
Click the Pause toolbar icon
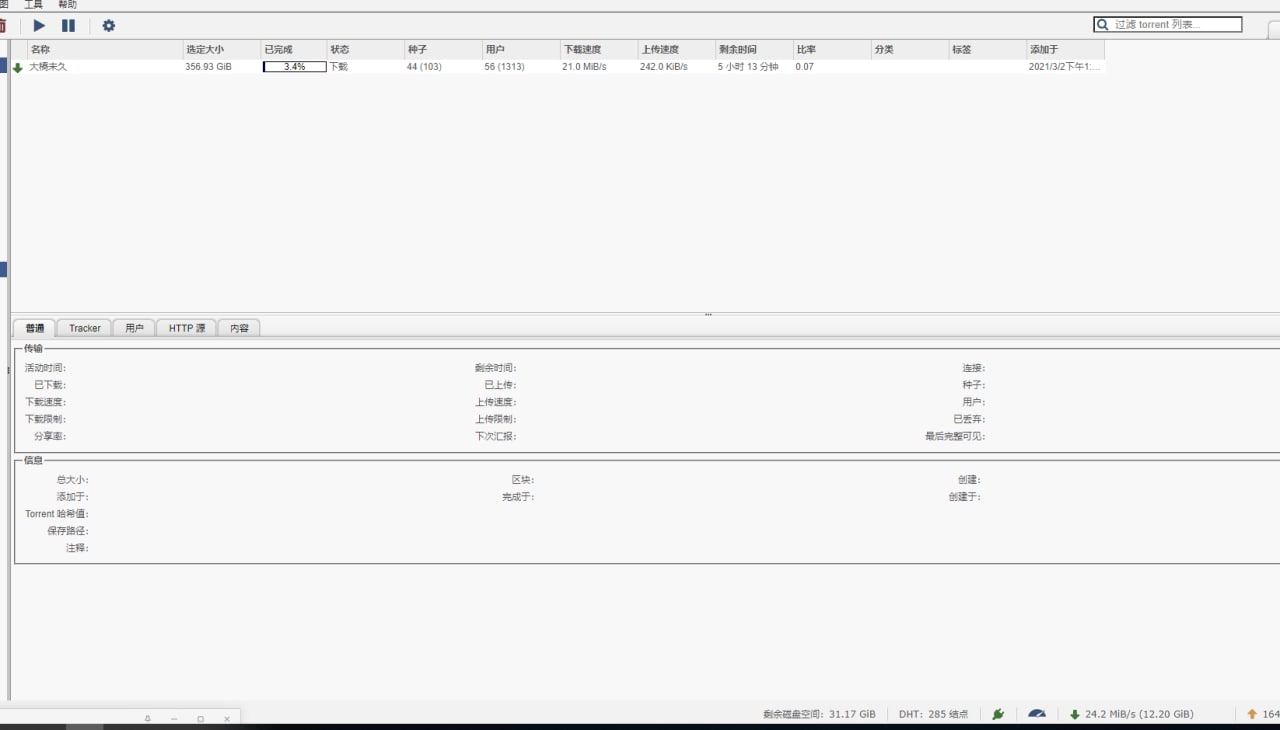pos(68,26)
